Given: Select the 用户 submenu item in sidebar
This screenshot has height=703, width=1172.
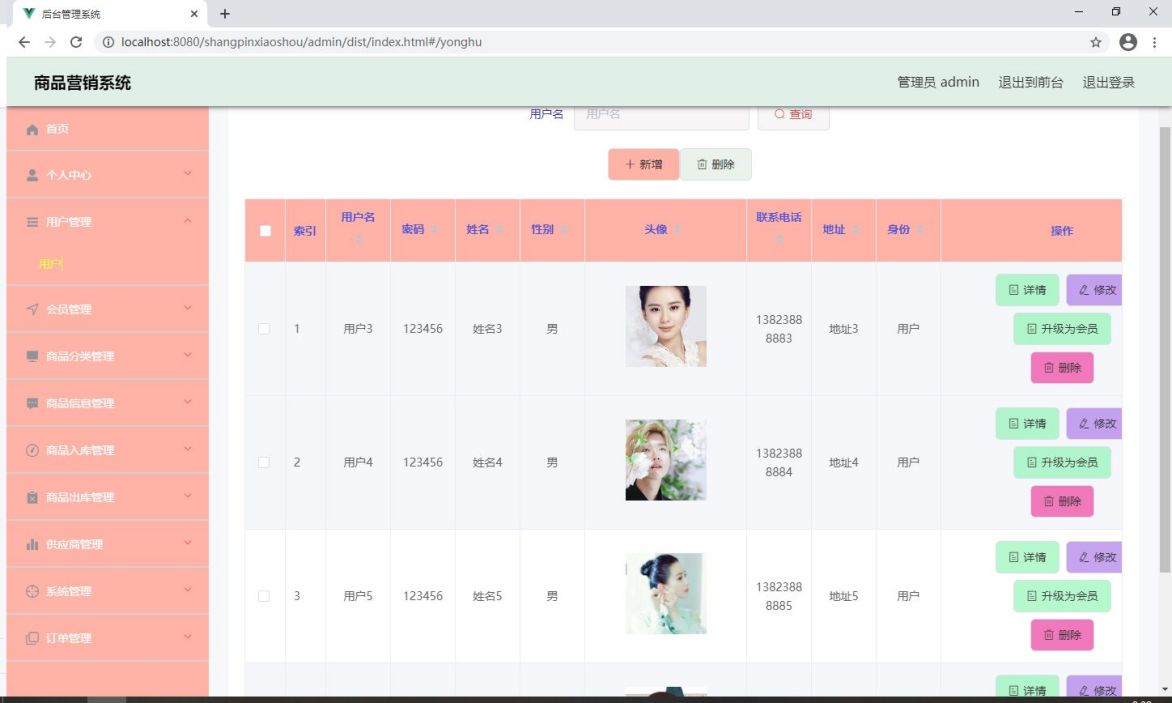Looking at the screenshot, I should [51, 264].
